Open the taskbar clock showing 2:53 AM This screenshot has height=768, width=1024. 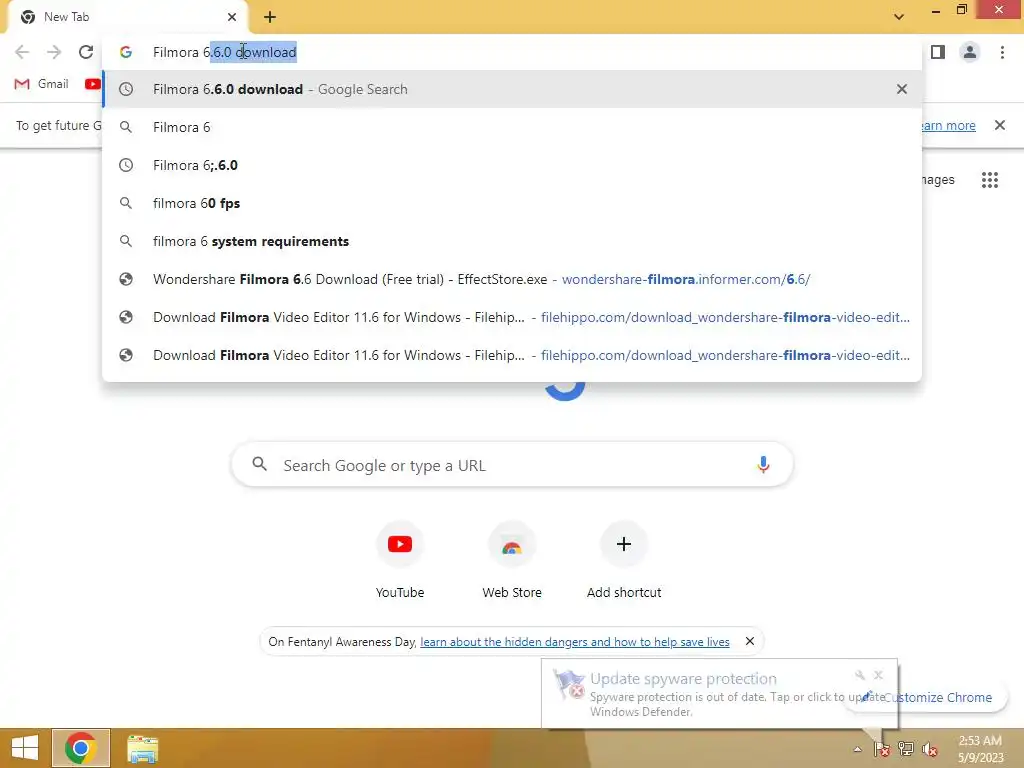tap(980, 749)
